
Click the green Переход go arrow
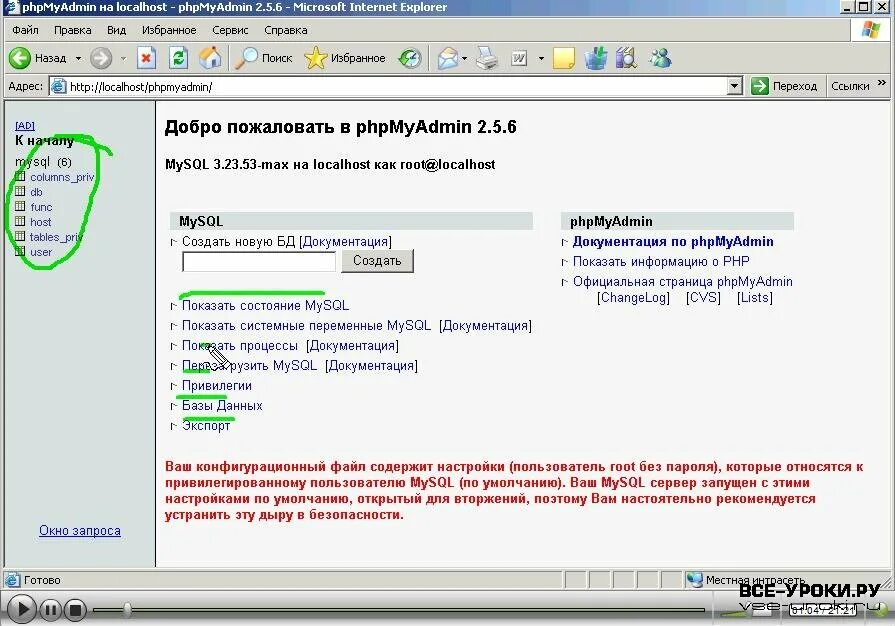point(760,86)
